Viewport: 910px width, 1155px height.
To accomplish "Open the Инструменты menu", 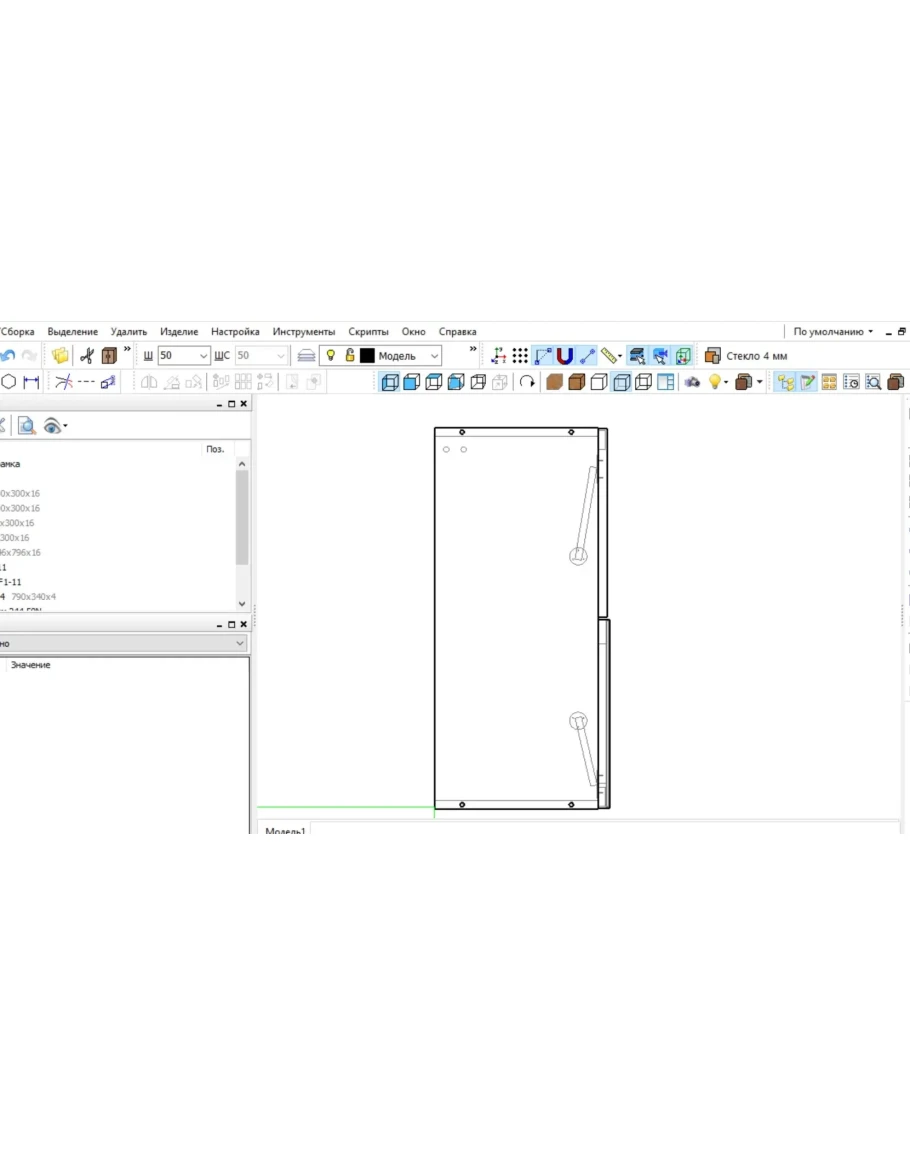I will point(304,332).
